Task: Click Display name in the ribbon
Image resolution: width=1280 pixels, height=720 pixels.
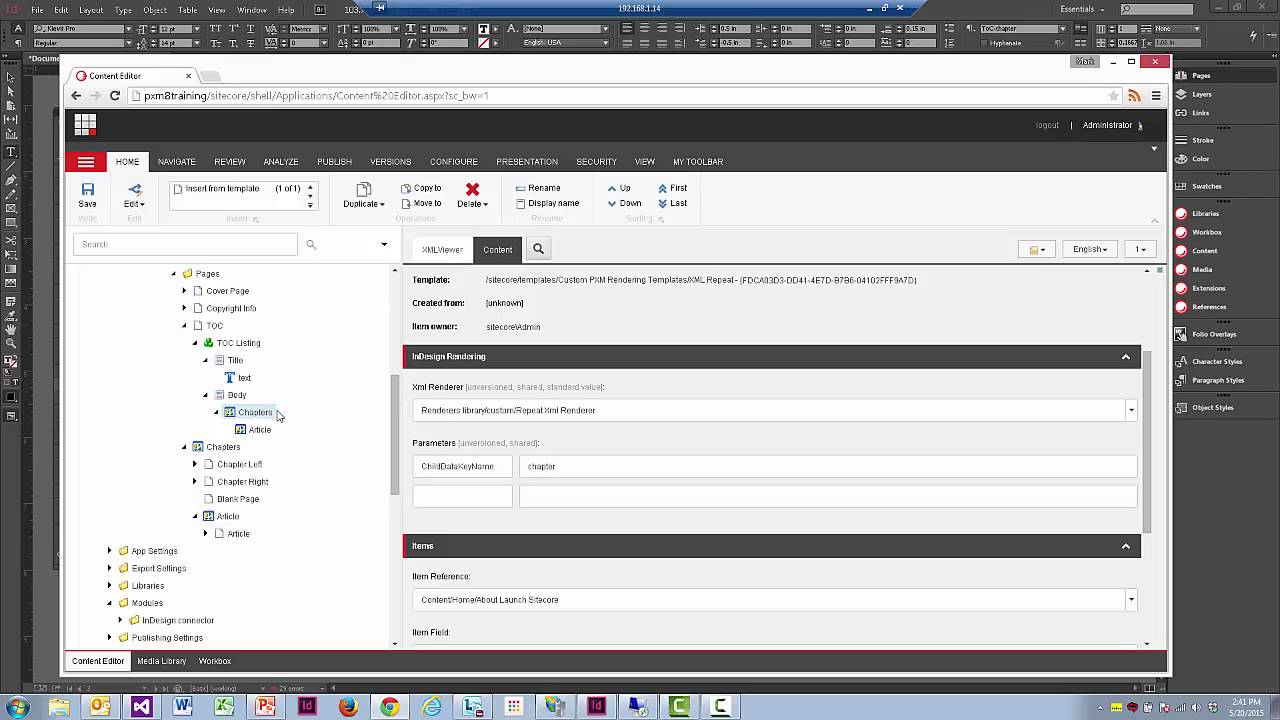Action: click(x=547, y=203)
